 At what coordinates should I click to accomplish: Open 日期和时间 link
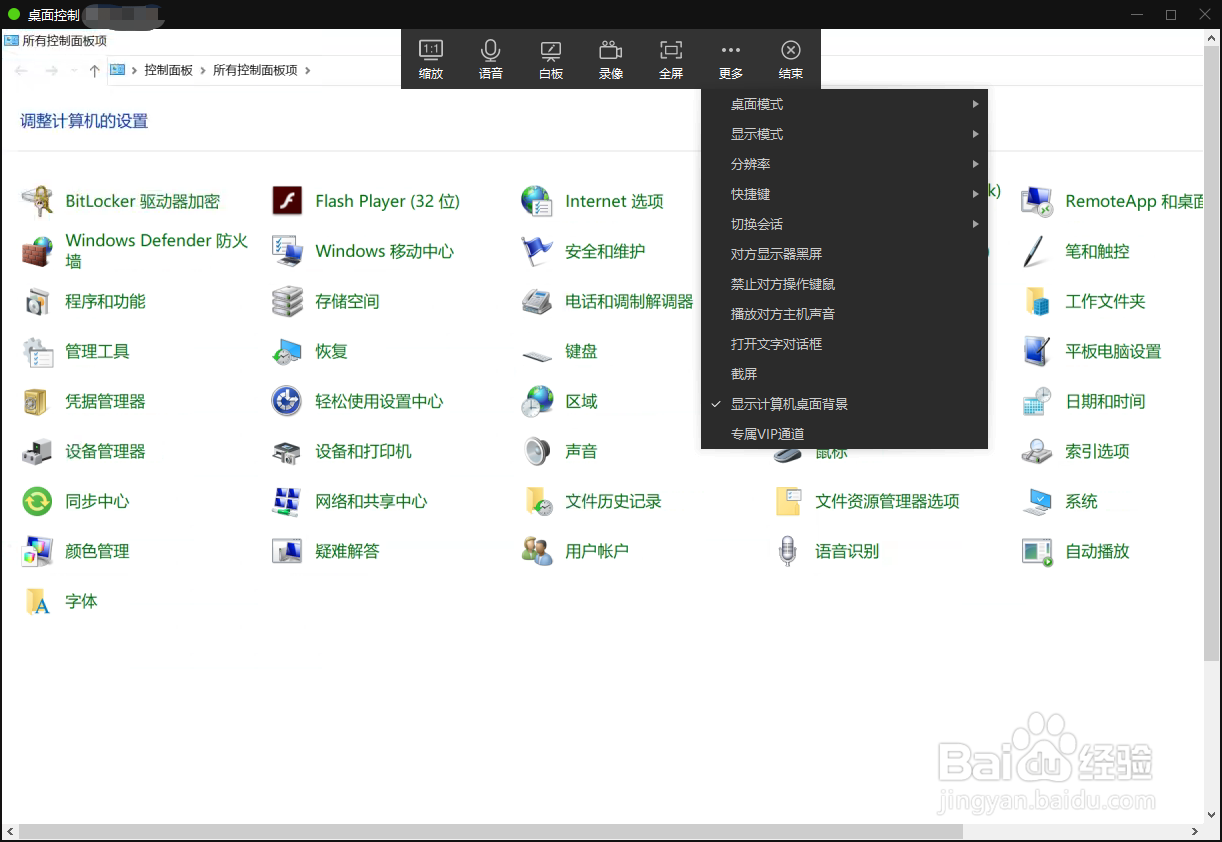click(x=1105, y=401)
